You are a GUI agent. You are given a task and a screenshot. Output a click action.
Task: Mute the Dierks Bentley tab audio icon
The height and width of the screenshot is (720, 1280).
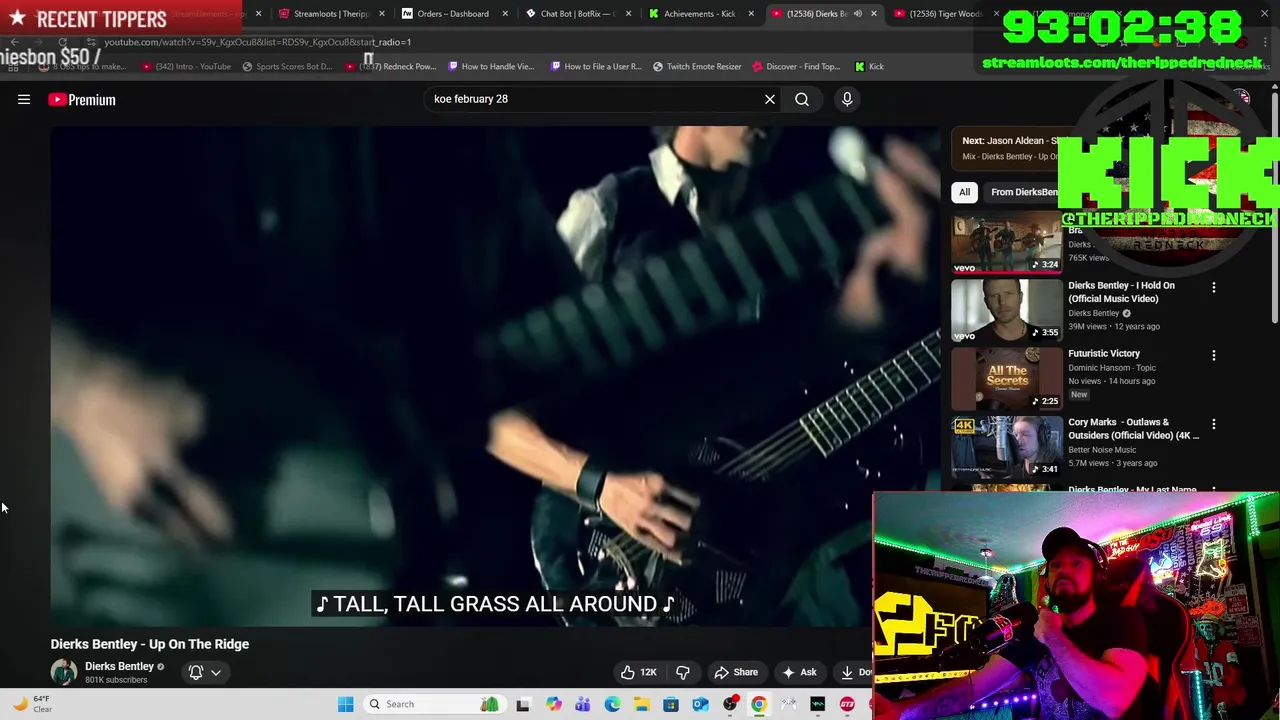pos(857,14)
